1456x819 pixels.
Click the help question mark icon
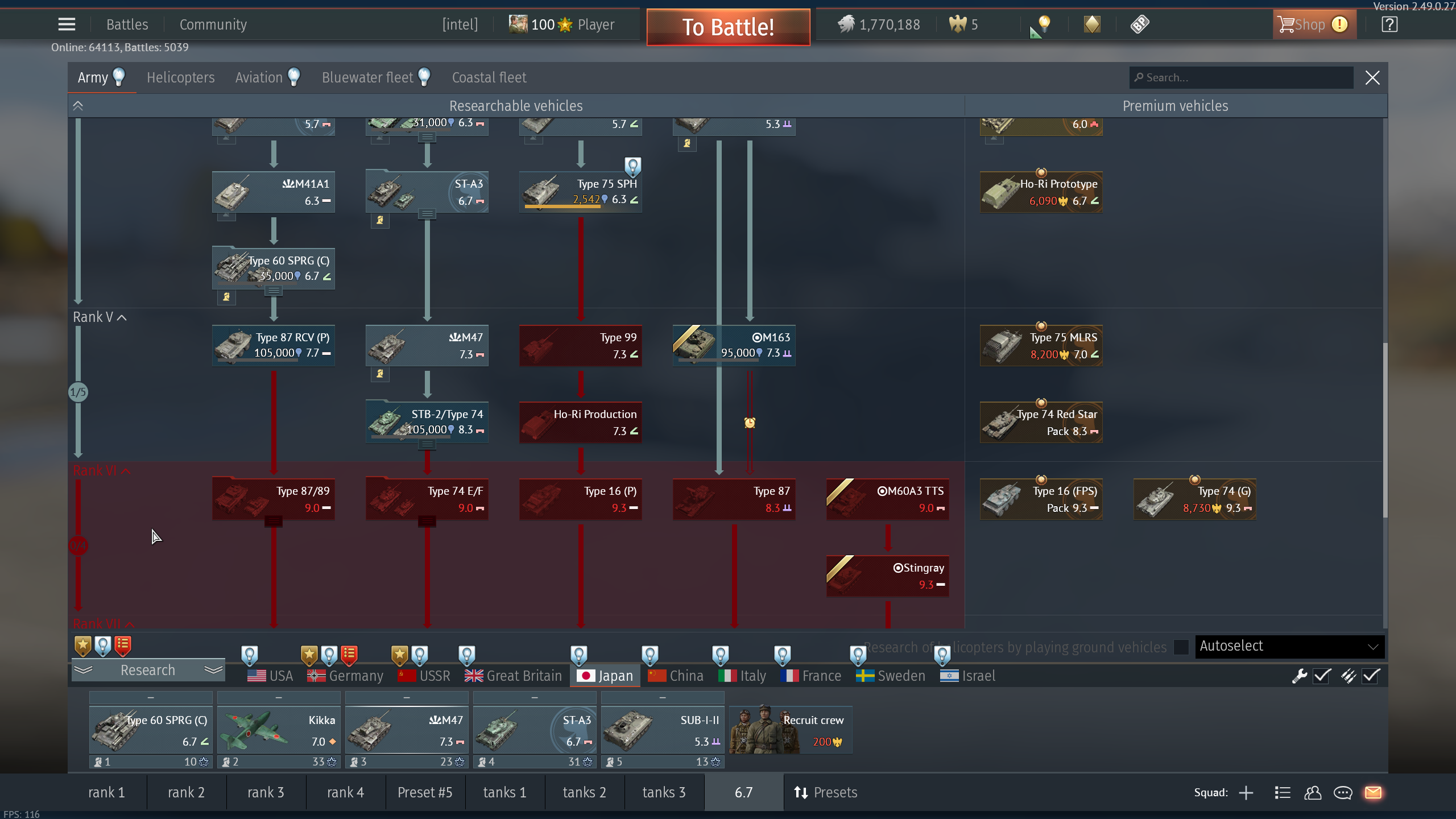point(1389,24)
